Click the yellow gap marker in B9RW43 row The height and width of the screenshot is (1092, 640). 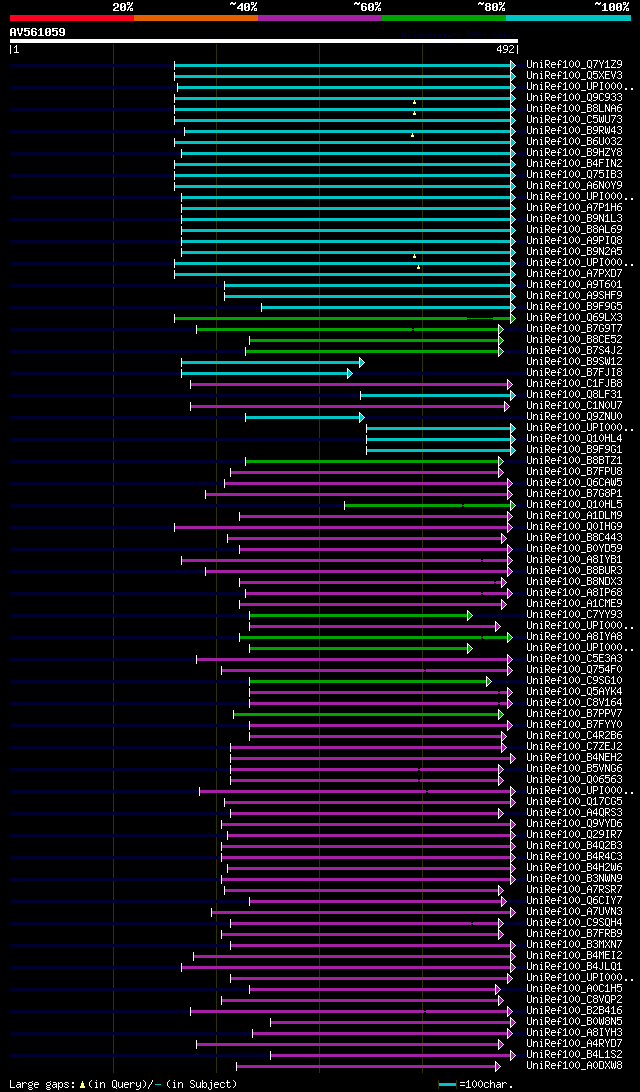412,134
